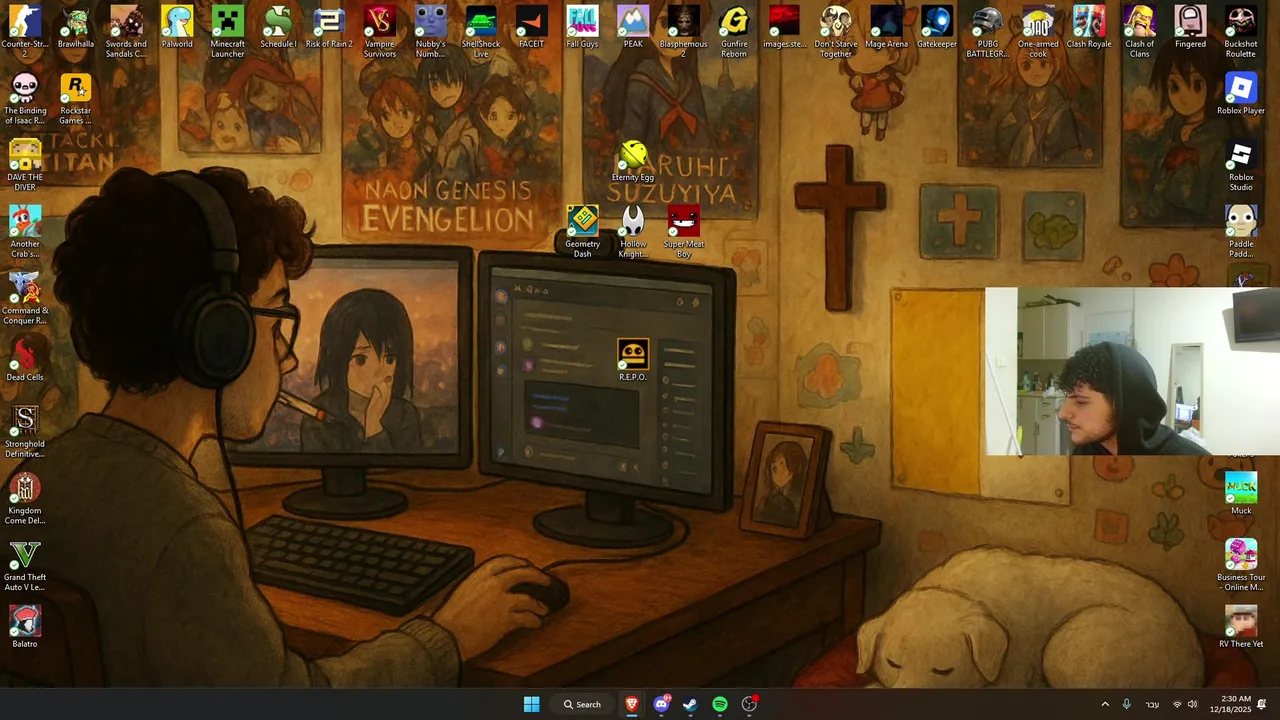
Task: Select the Gunfire Reborn icon
Action: coord(734,31)
